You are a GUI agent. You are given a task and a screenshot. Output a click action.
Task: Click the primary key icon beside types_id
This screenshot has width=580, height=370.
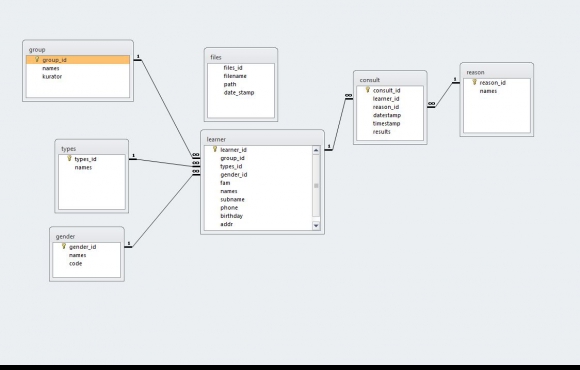[69, 158]
